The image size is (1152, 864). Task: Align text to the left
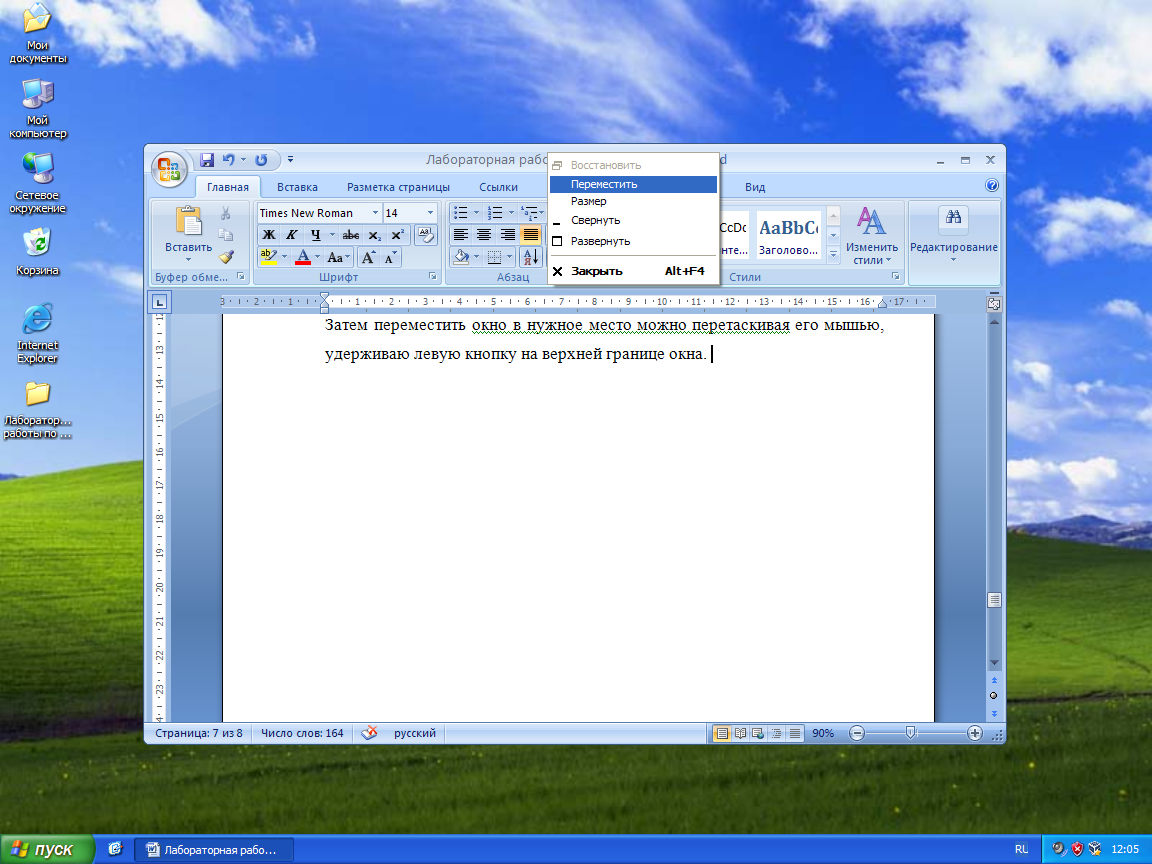tap(461, 235)
